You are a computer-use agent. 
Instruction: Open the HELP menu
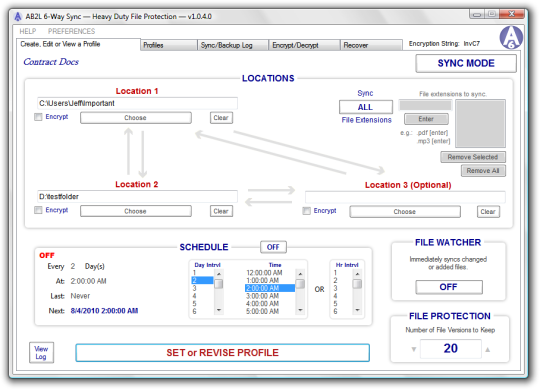(x=28, y=31)
